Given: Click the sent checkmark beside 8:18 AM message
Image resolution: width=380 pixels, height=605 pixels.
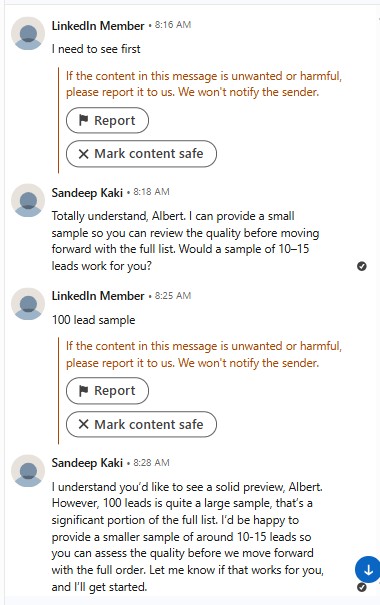Looking at the screenshot, I should 361,266.
